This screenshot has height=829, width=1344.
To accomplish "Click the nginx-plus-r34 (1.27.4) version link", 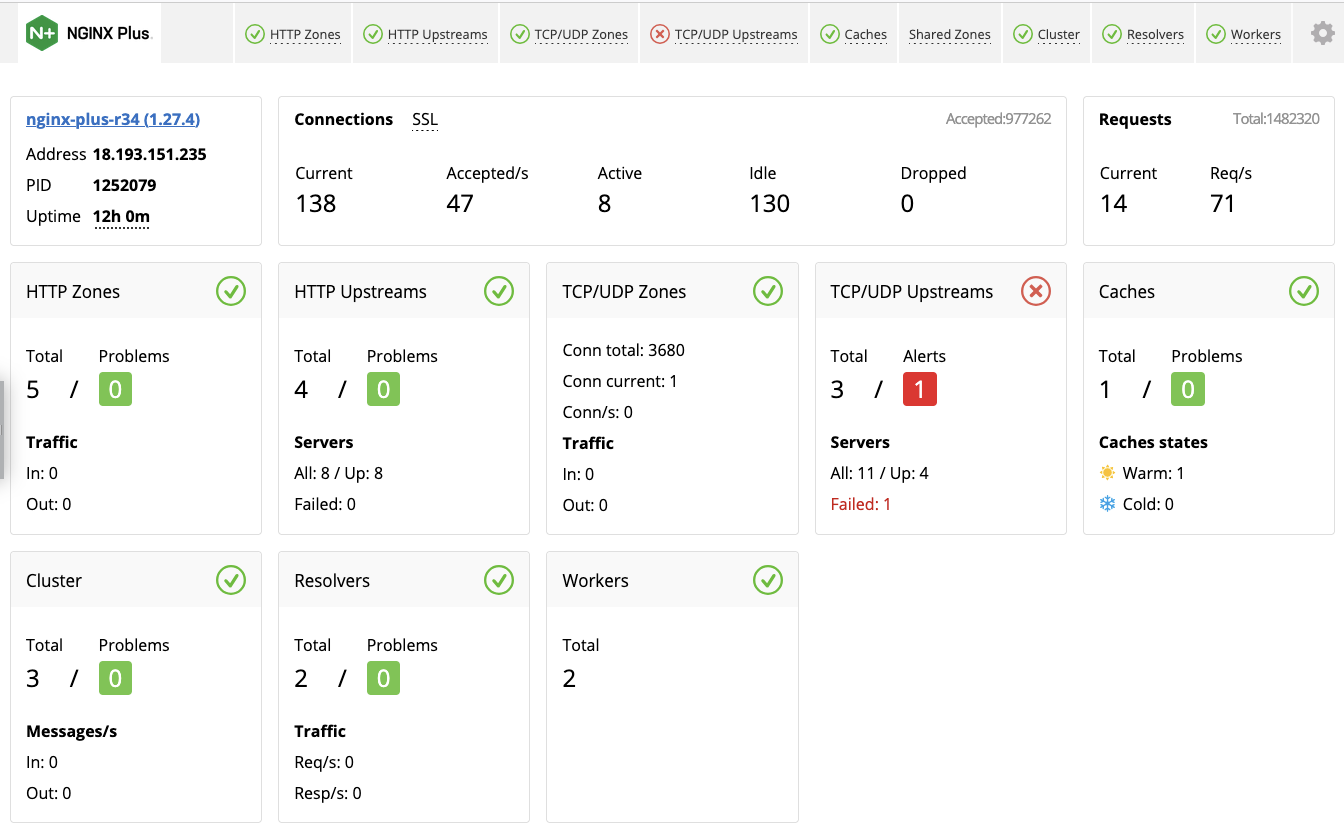I will [113, 119].
